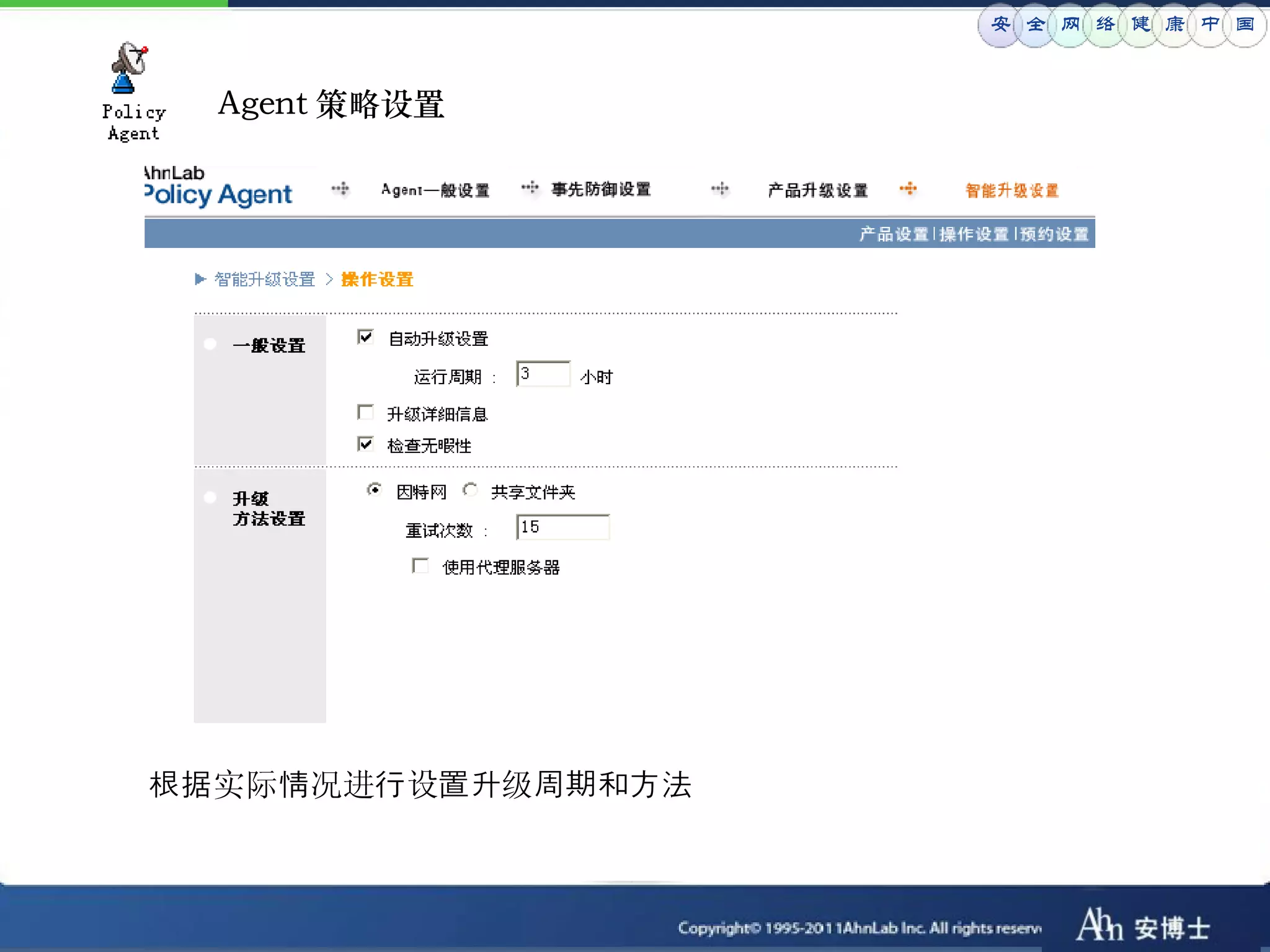
Task: Switch to 预约设置 sub-menu
Action: click(1054, 234)
